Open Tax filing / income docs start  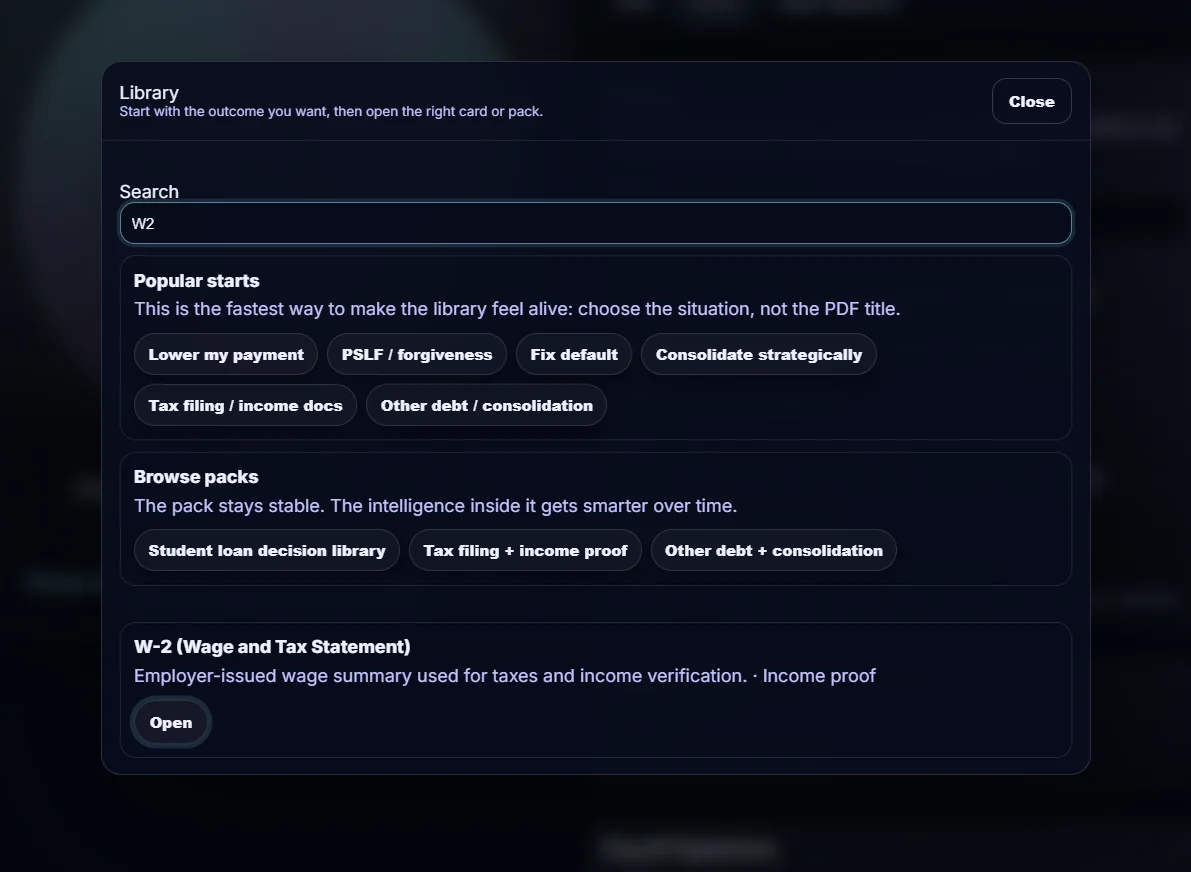[245, 406]
